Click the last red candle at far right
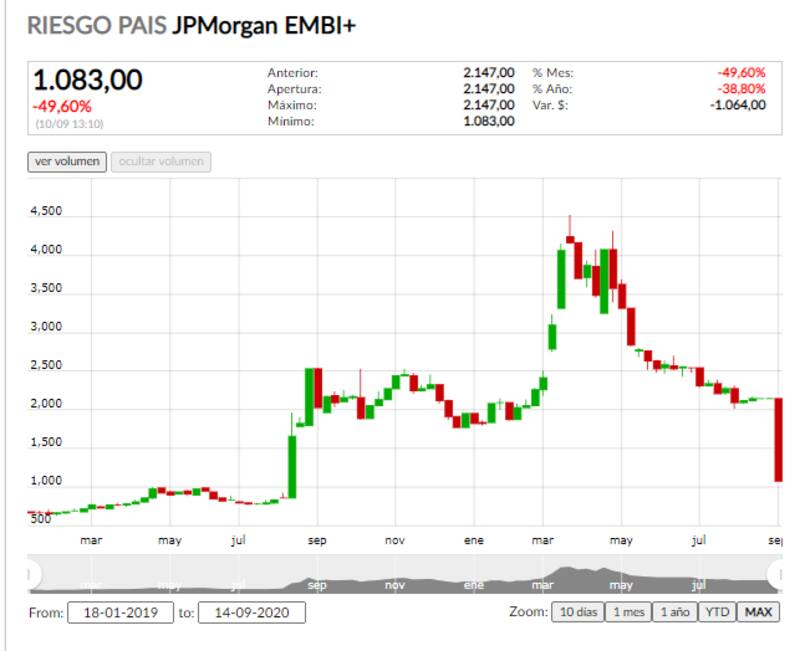 tap(777, 440)
